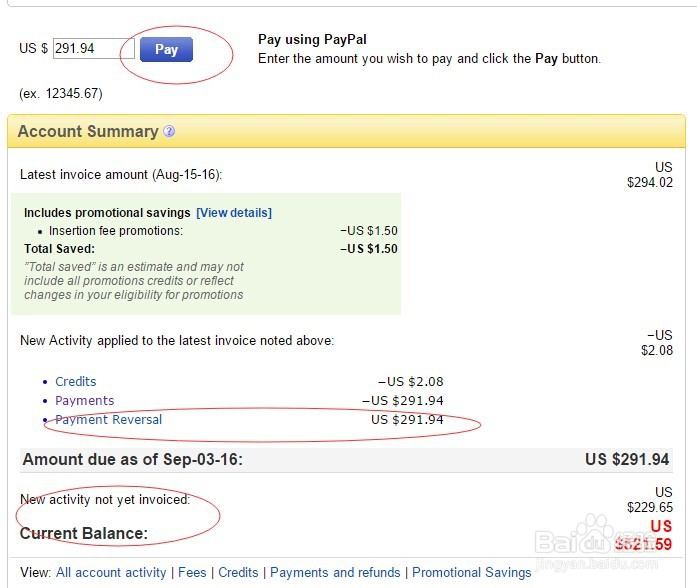The image size is (697, 588).
Task: Open the Promotional Savings link
Action: tap(472, 573)
